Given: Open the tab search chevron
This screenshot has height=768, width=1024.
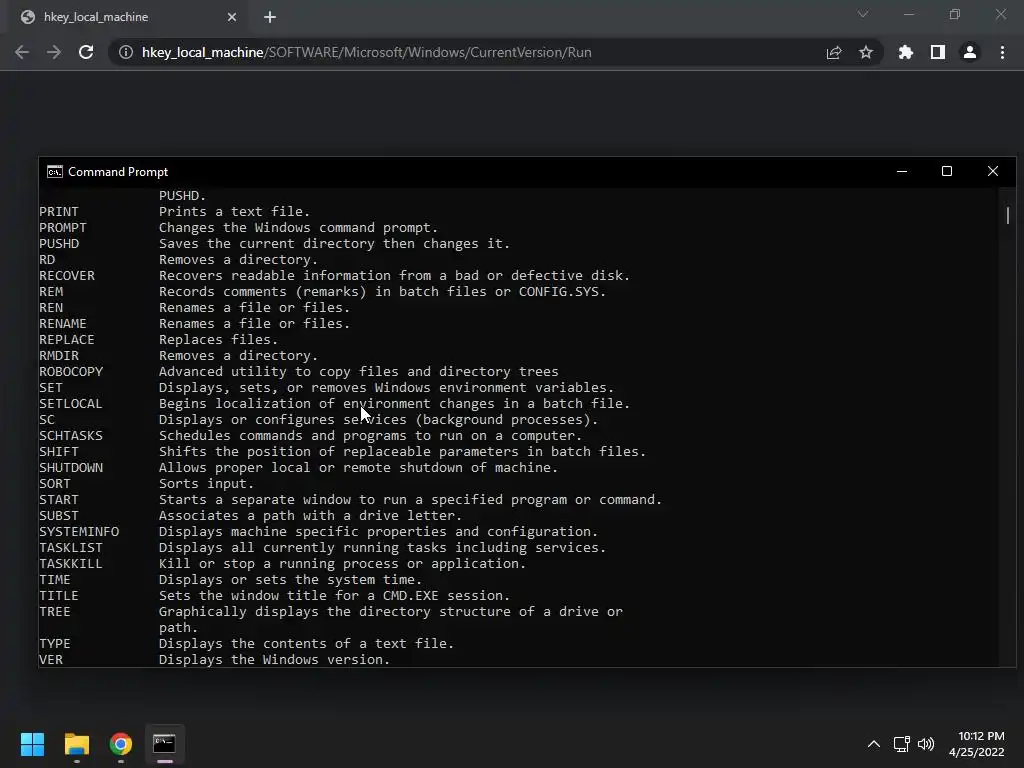Looking at the screenshot, I should 863,14.
